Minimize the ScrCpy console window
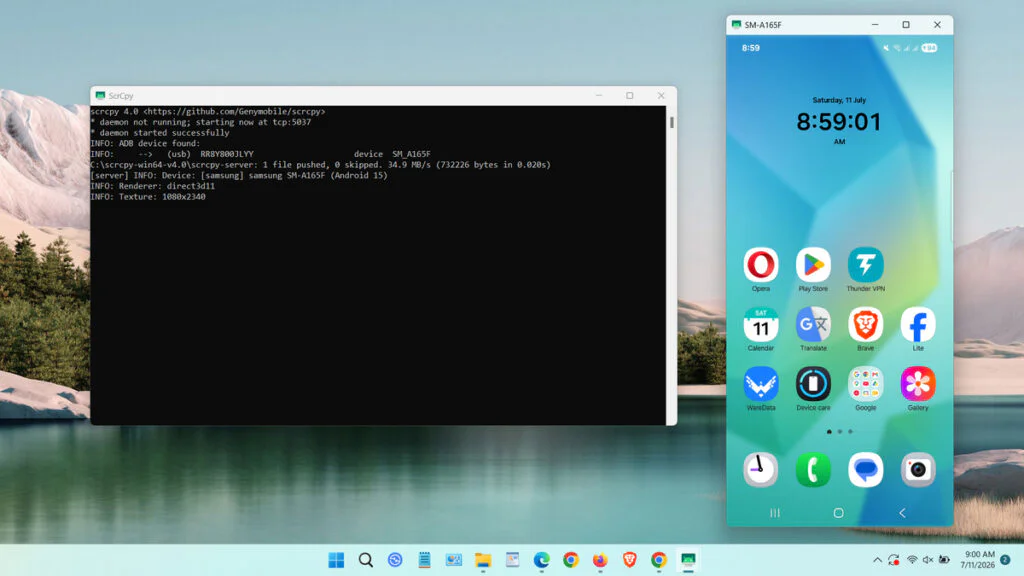 (599, 95)
